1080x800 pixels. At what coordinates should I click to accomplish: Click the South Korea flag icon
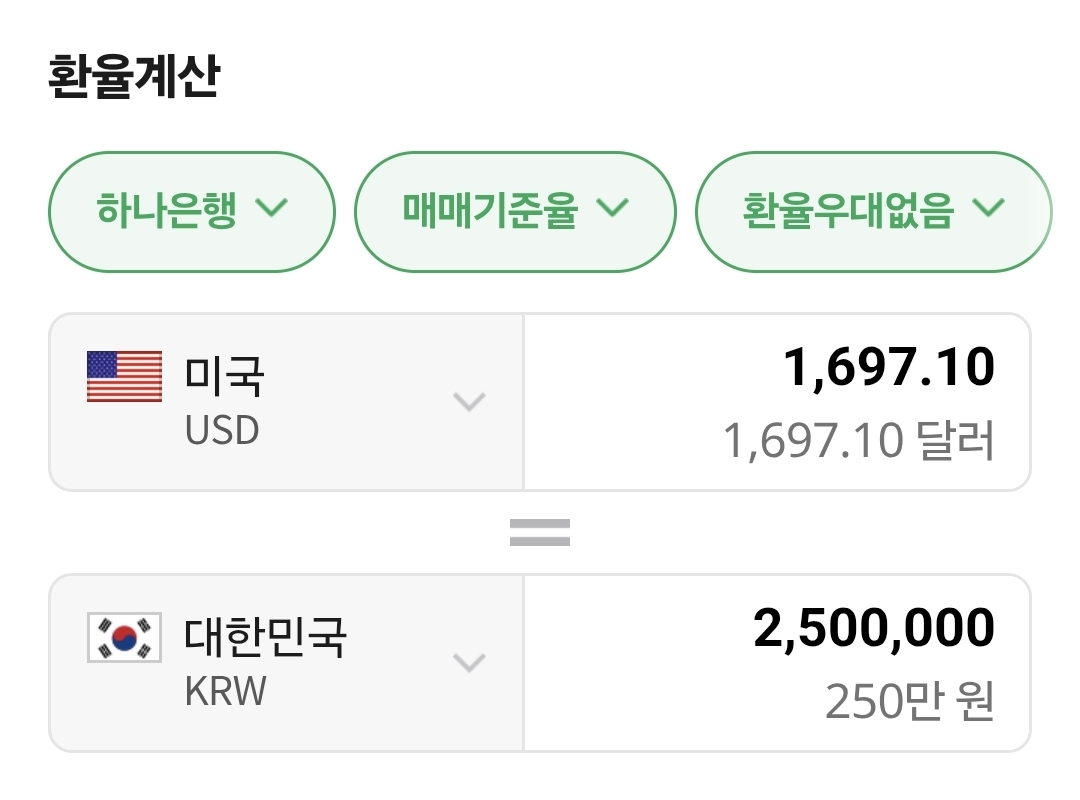pyautogui.click(x=124, y=637)
